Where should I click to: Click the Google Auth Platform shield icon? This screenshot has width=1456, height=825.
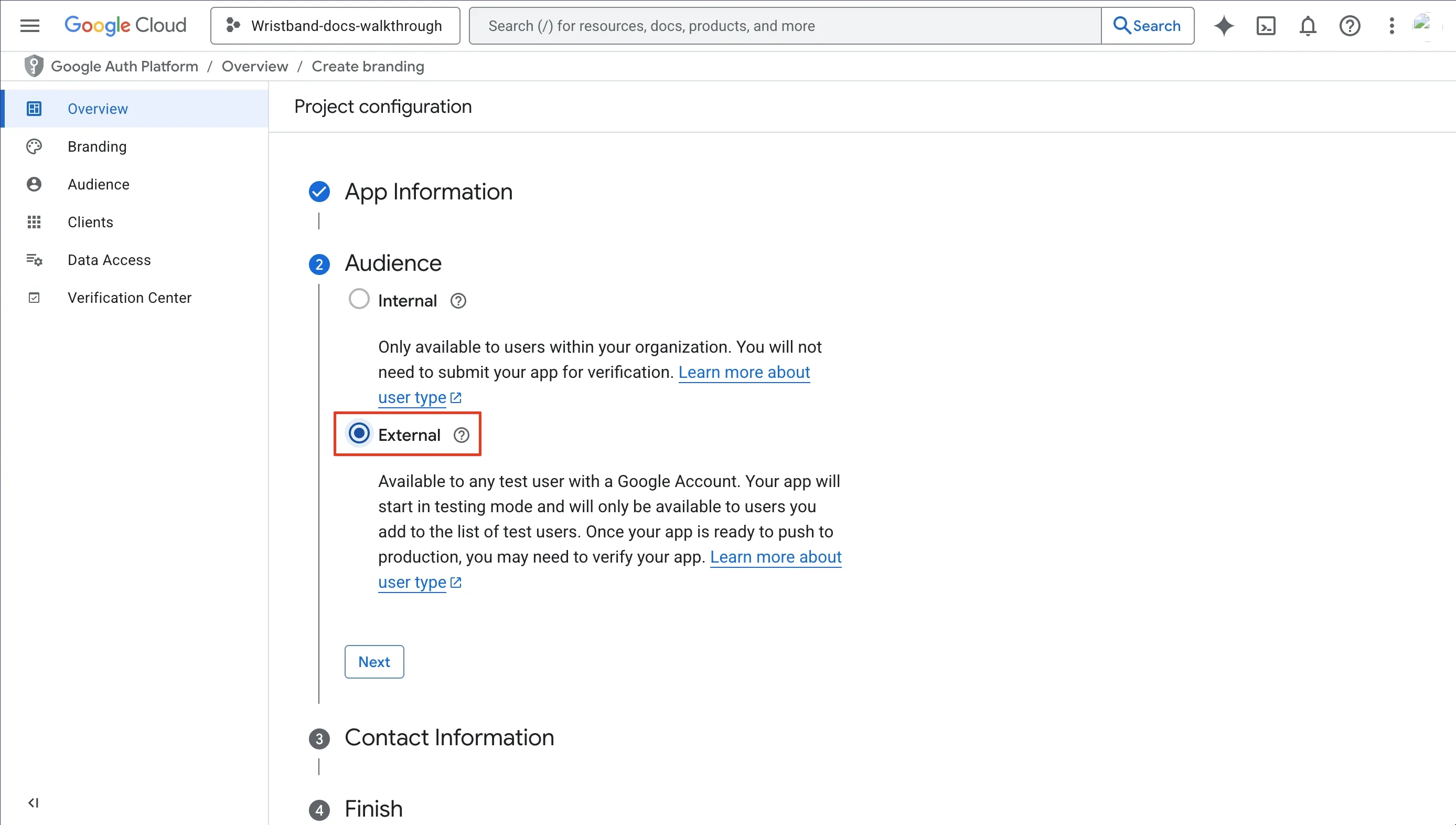pos(34,66)
